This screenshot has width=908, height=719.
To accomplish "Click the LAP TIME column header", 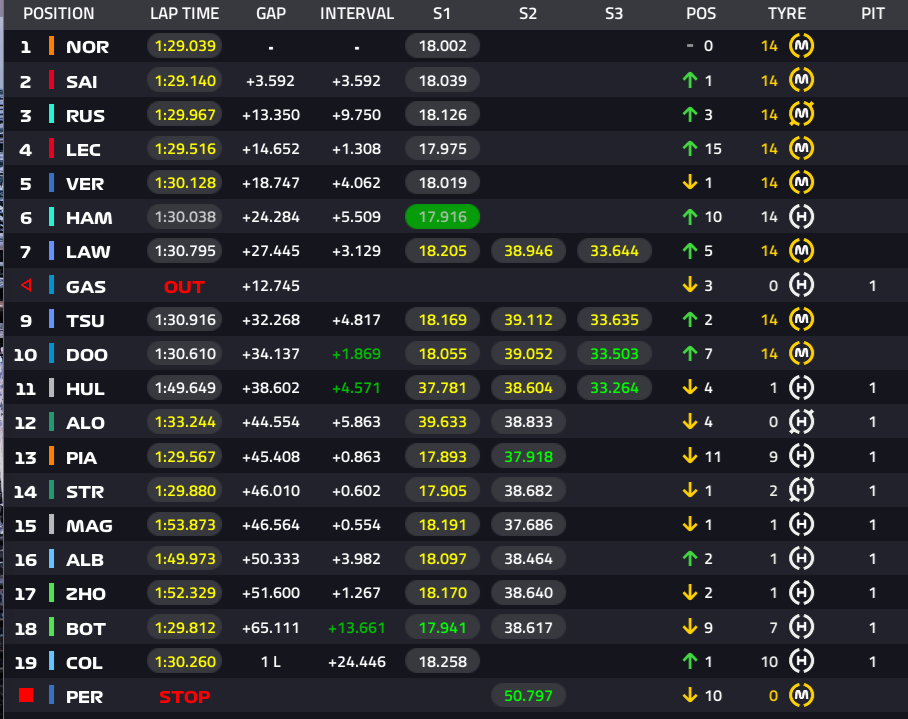I will (x=185, y=13).
